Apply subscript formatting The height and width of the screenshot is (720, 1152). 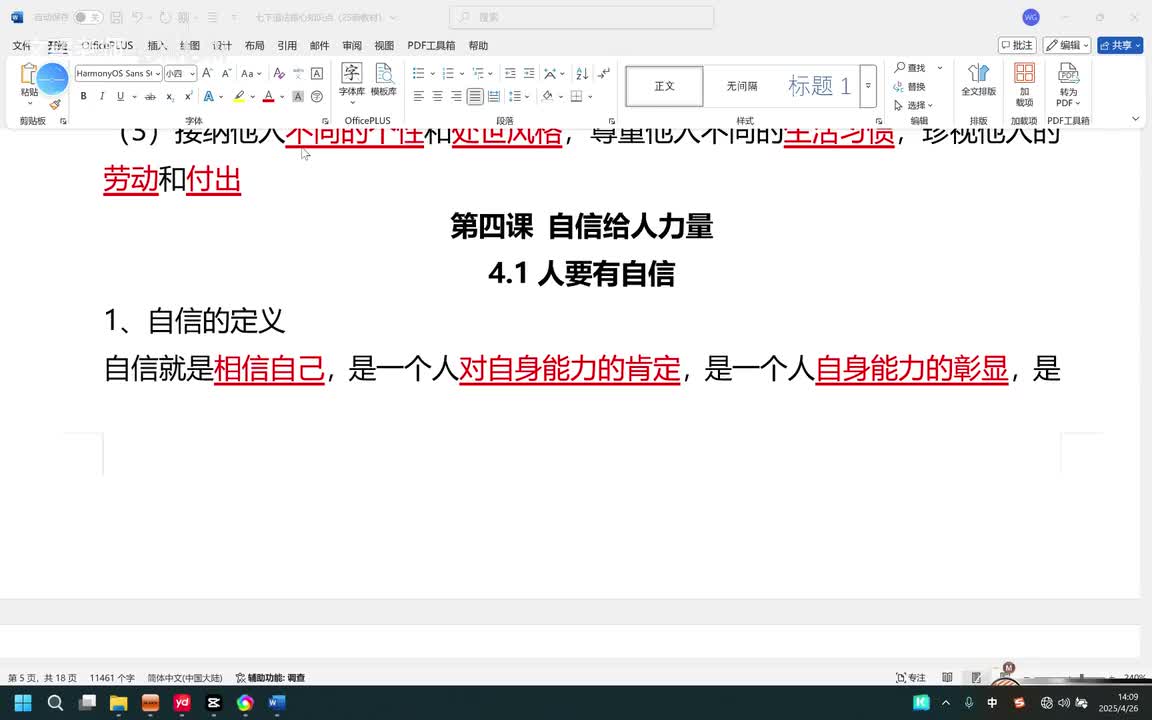pyautogui.click(x=170, y=96)
